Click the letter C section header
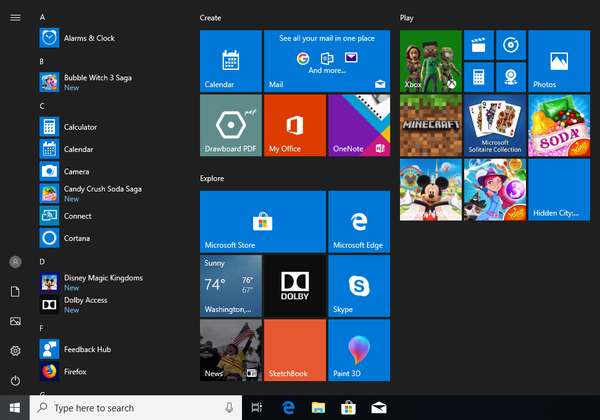600x420 pixels. [42, 106]
